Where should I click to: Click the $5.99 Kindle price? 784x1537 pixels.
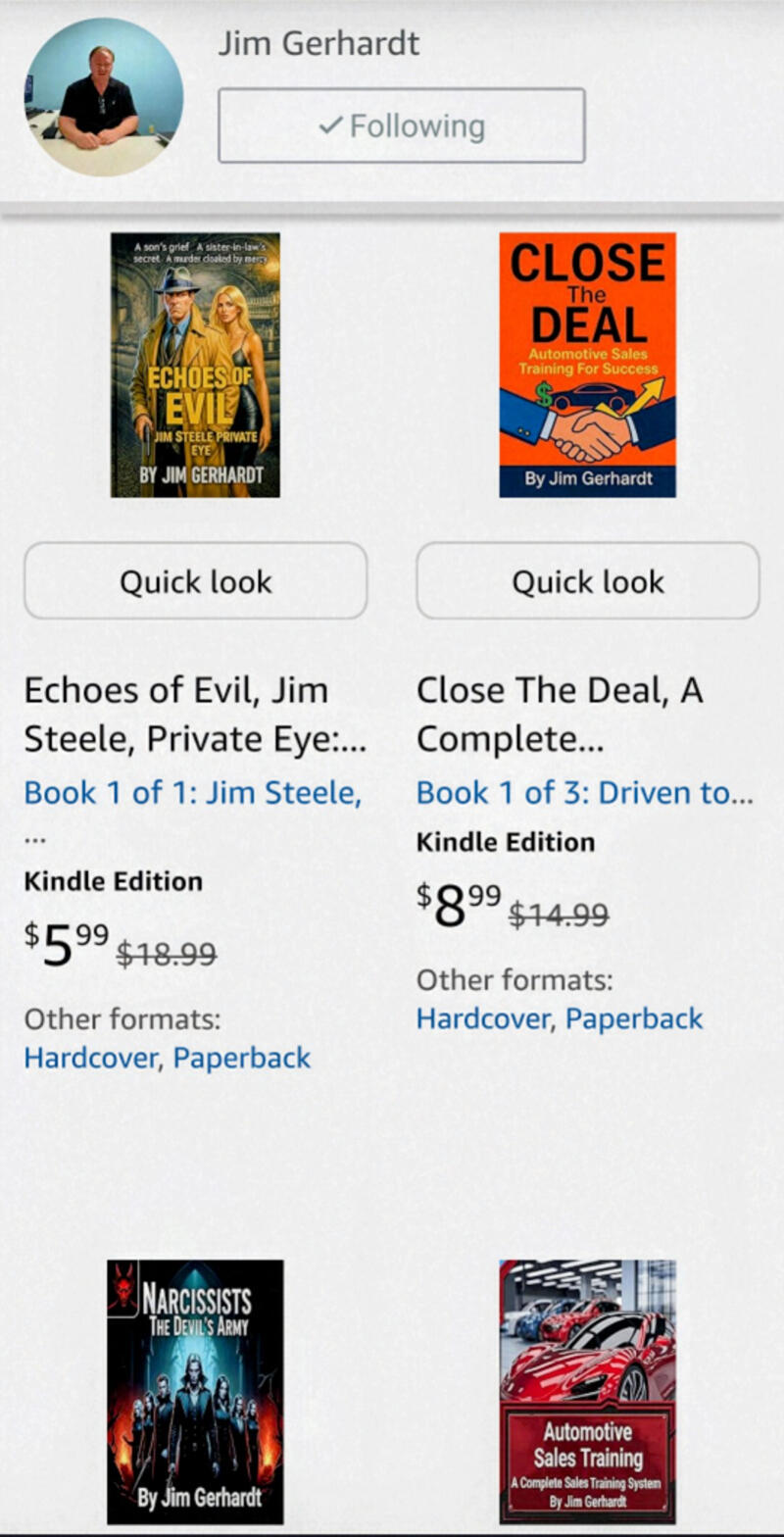67,946
